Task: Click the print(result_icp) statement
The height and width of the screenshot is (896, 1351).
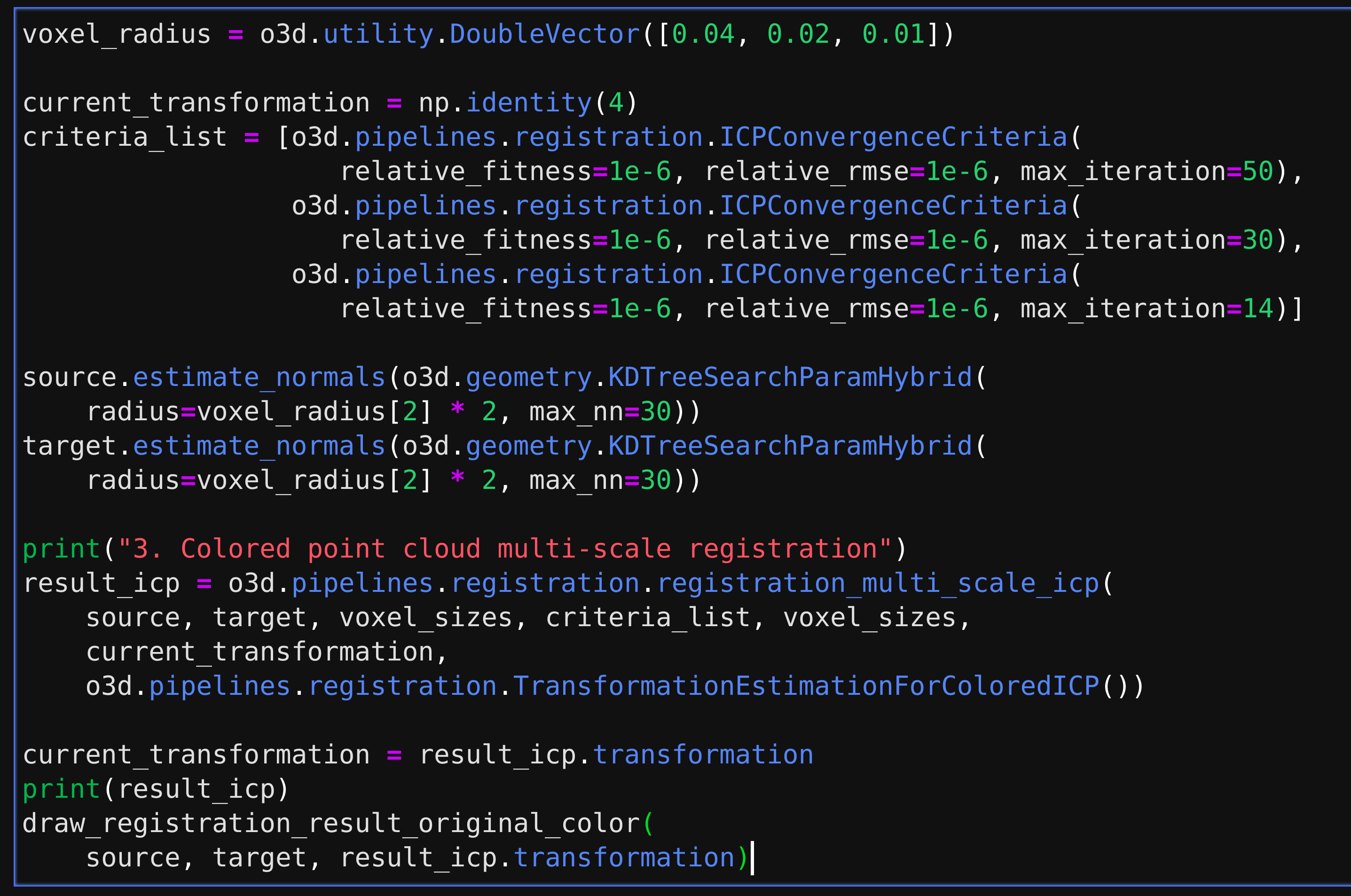Action: coord(156,789)
